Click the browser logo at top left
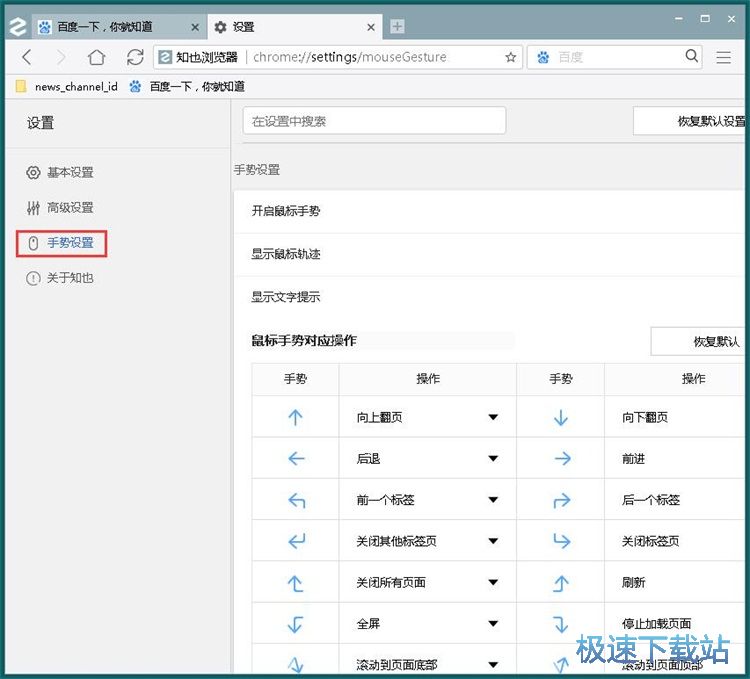 [x=18, y=27]
